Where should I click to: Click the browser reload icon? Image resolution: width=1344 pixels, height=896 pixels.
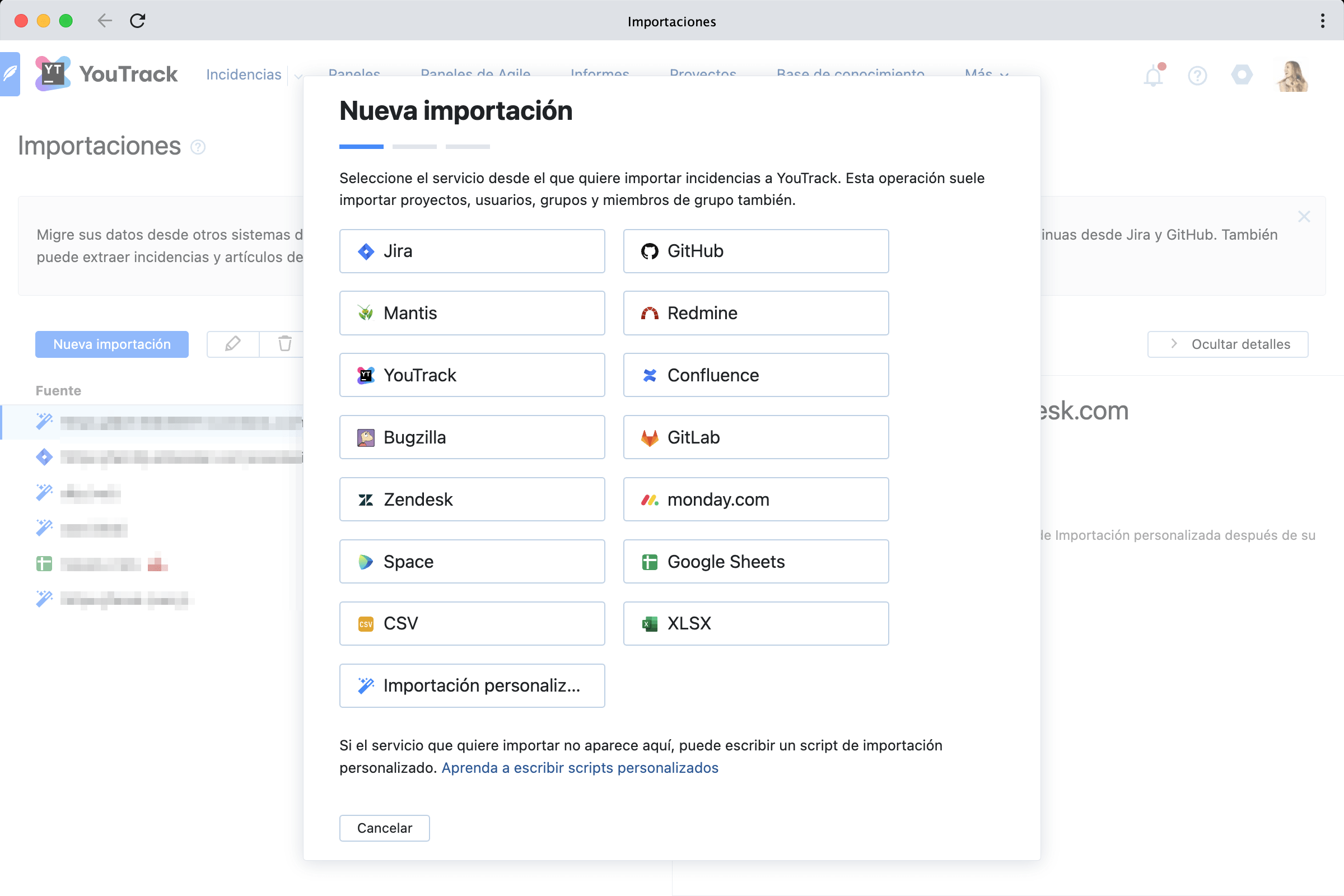[x=138, y=21]
